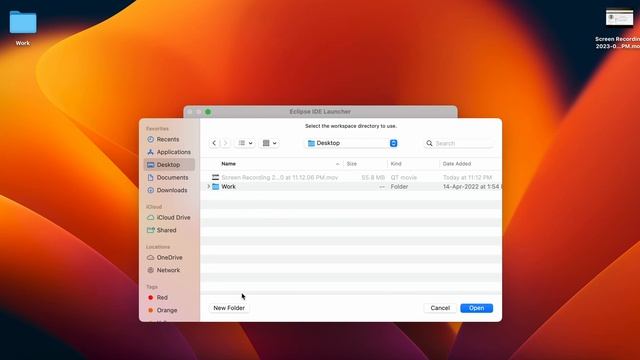The image size is (640, 360).
Task: Open the grid grouping options dropdown
Action: click(270, 143)
